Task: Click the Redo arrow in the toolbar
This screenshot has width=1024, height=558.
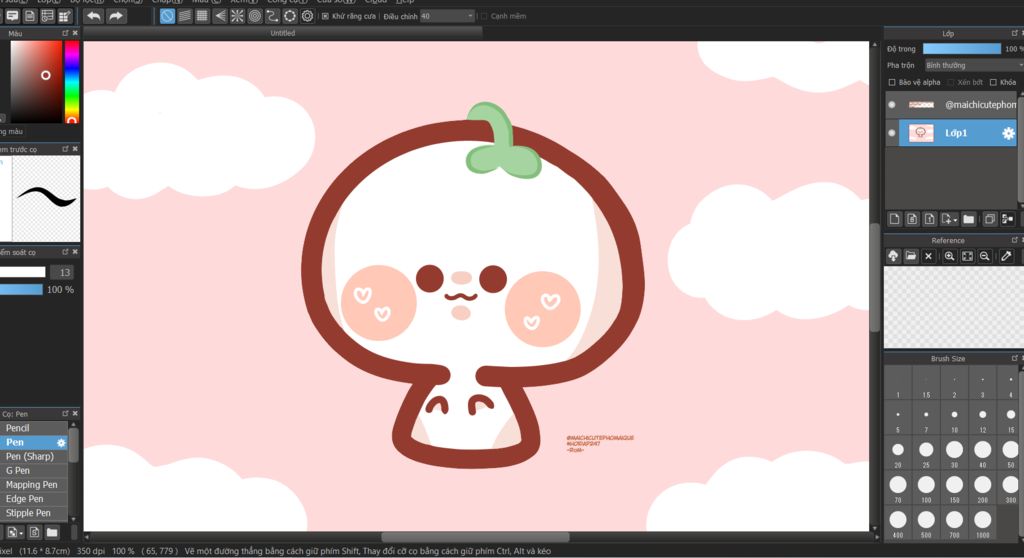Action: 116,16
